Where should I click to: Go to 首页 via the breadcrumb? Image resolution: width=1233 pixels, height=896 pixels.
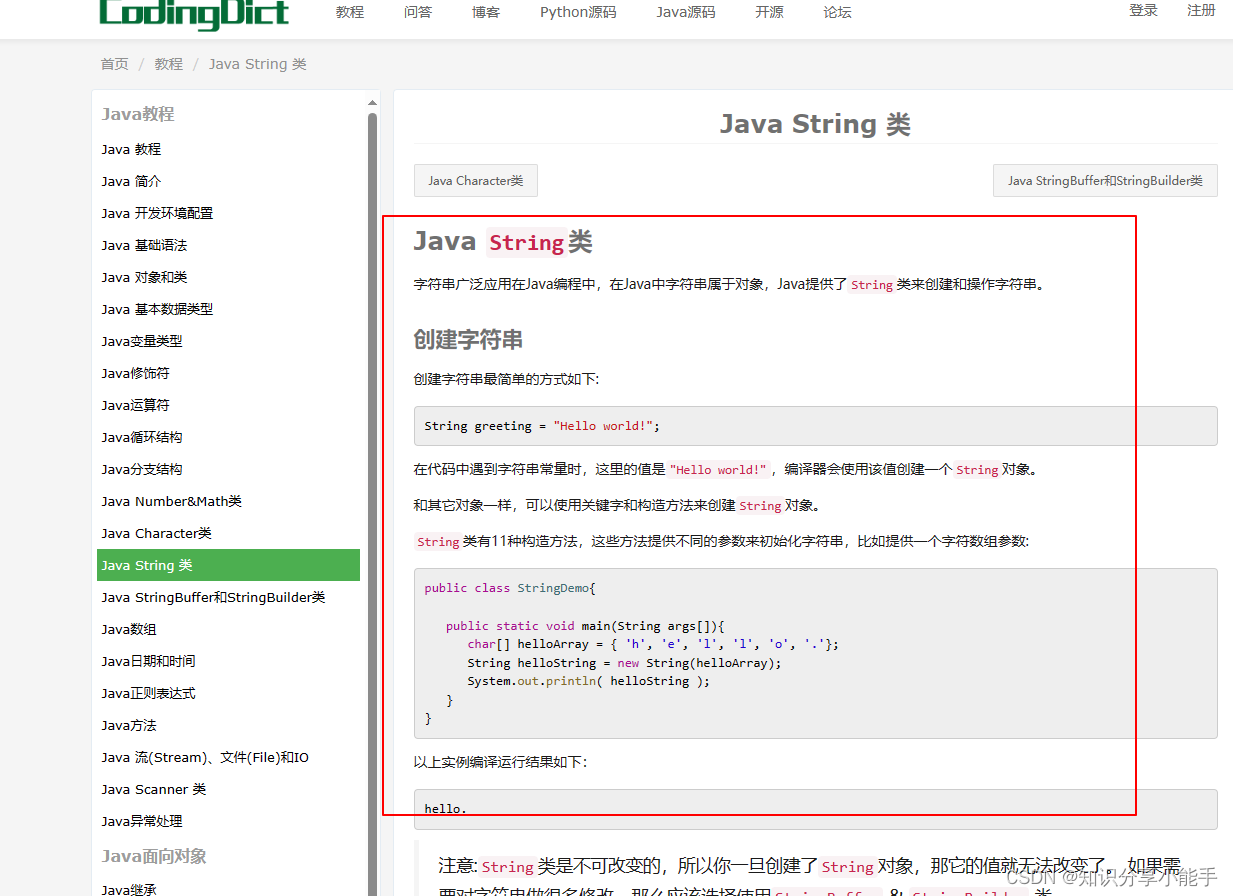pyautogui.click(x=114, y=63)
